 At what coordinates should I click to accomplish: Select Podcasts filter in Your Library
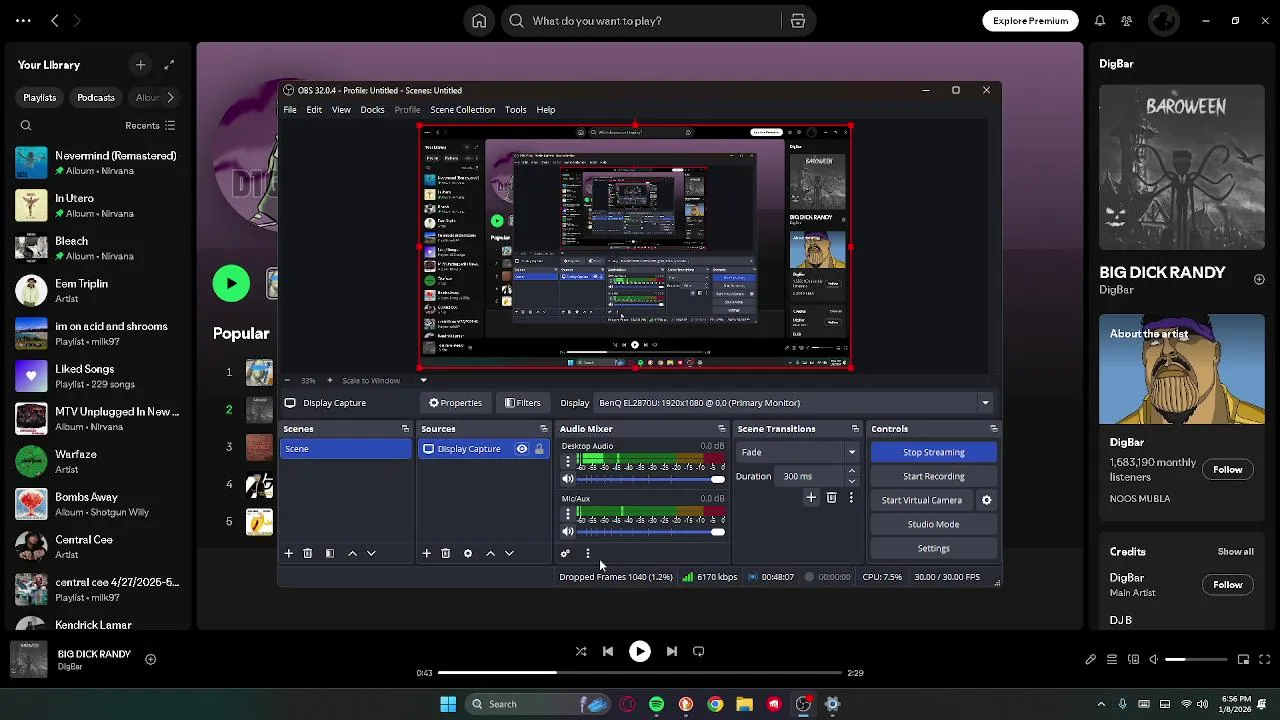tap(96, 98)
